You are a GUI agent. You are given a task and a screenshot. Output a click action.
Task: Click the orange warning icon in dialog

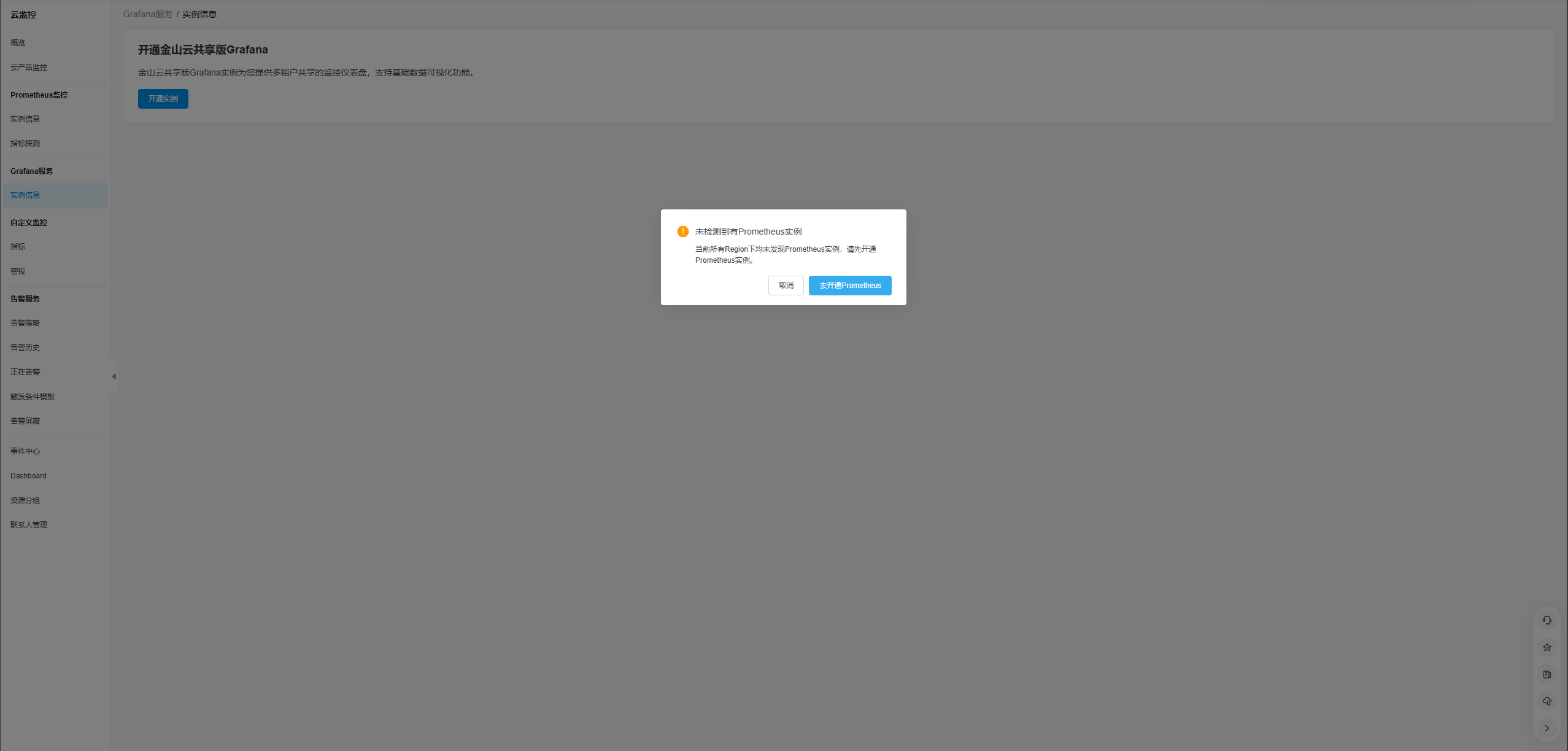682,232
